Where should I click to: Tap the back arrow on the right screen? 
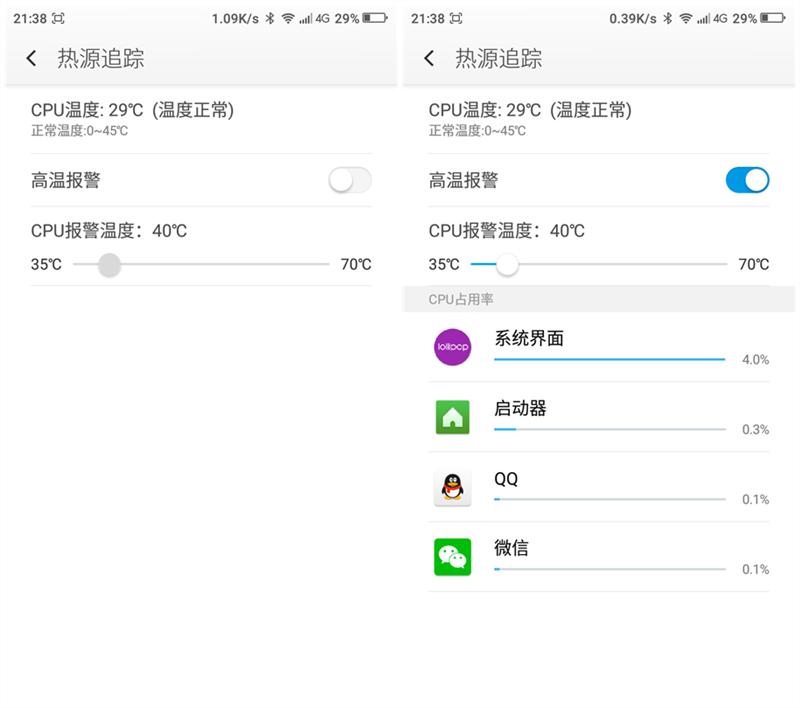coord(428,58)
